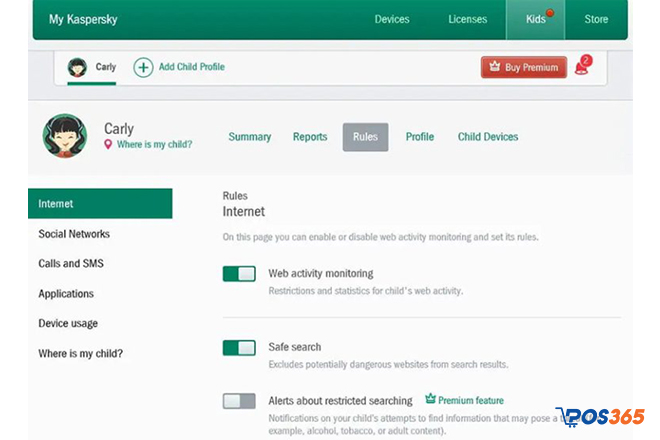Select Social Networks in the sidebar
The height and width of the screenshot is (440, 660).
pos(74,234)
